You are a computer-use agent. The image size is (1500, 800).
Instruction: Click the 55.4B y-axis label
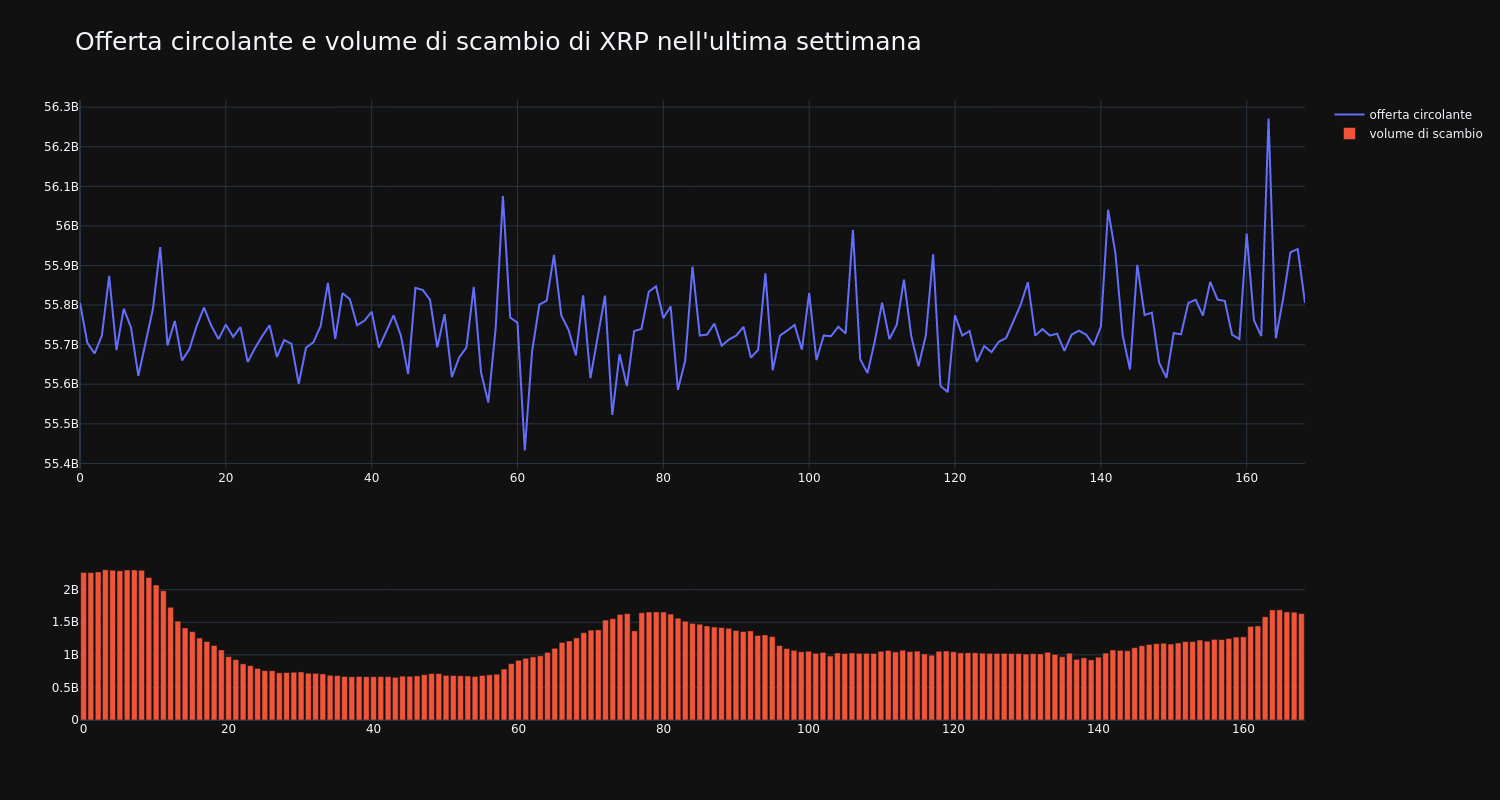click(x=61, y=464)
